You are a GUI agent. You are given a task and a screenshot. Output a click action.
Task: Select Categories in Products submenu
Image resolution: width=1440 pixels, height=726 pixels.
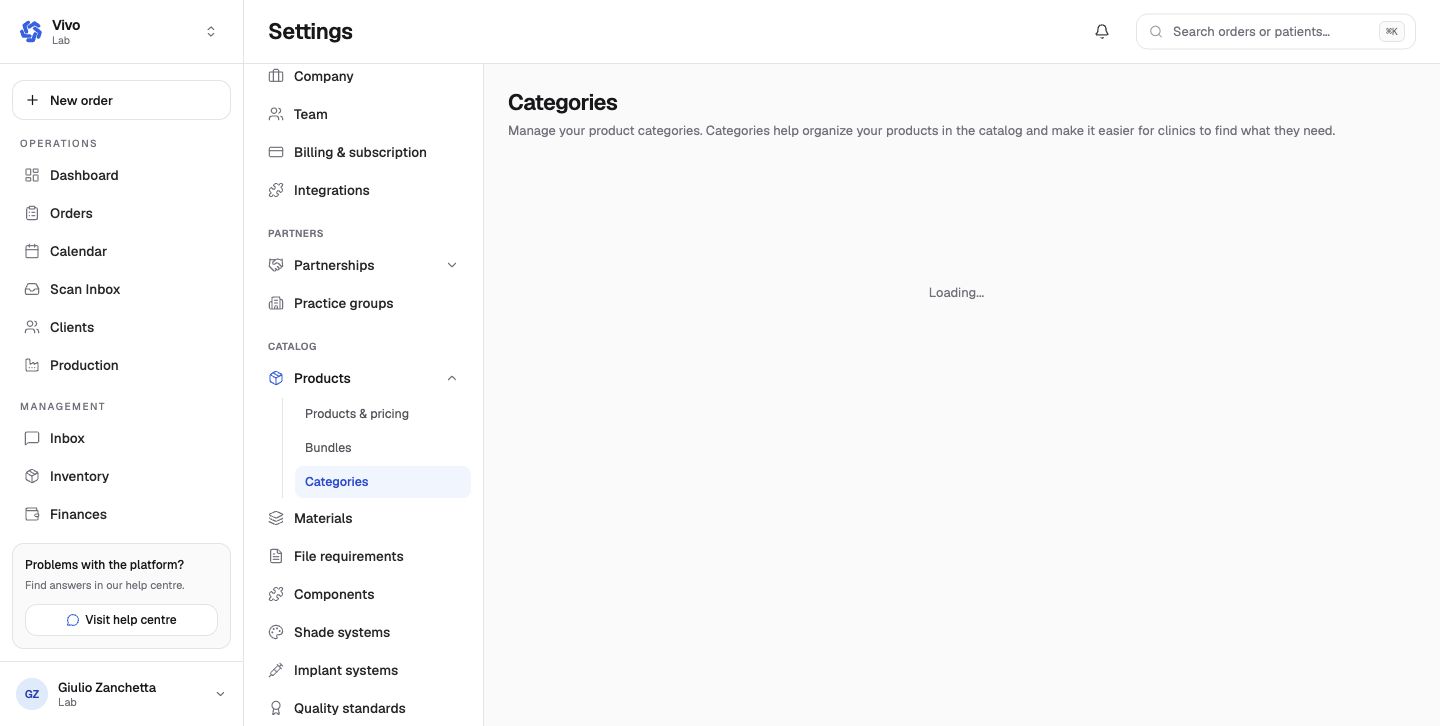382,482
